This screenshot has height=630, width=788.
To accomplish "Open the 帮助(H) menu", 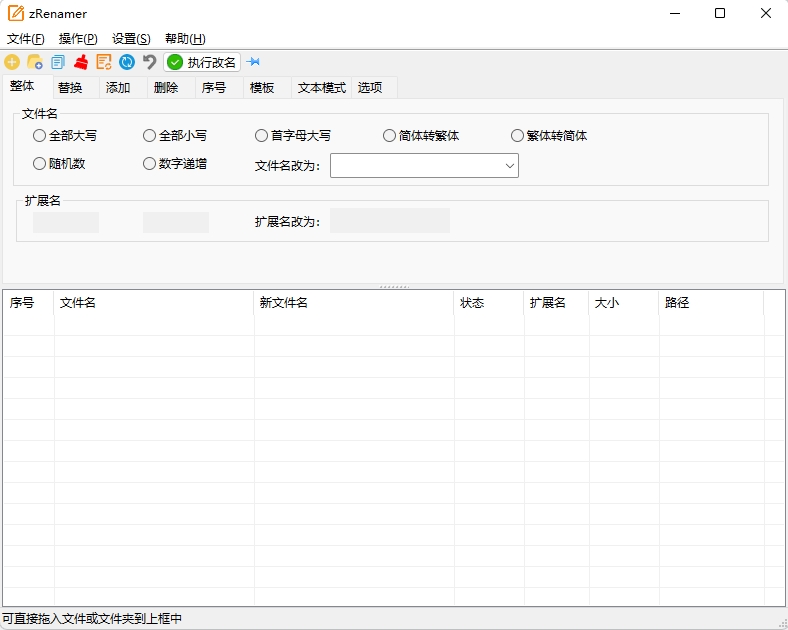I will click(x=185, y=39).
